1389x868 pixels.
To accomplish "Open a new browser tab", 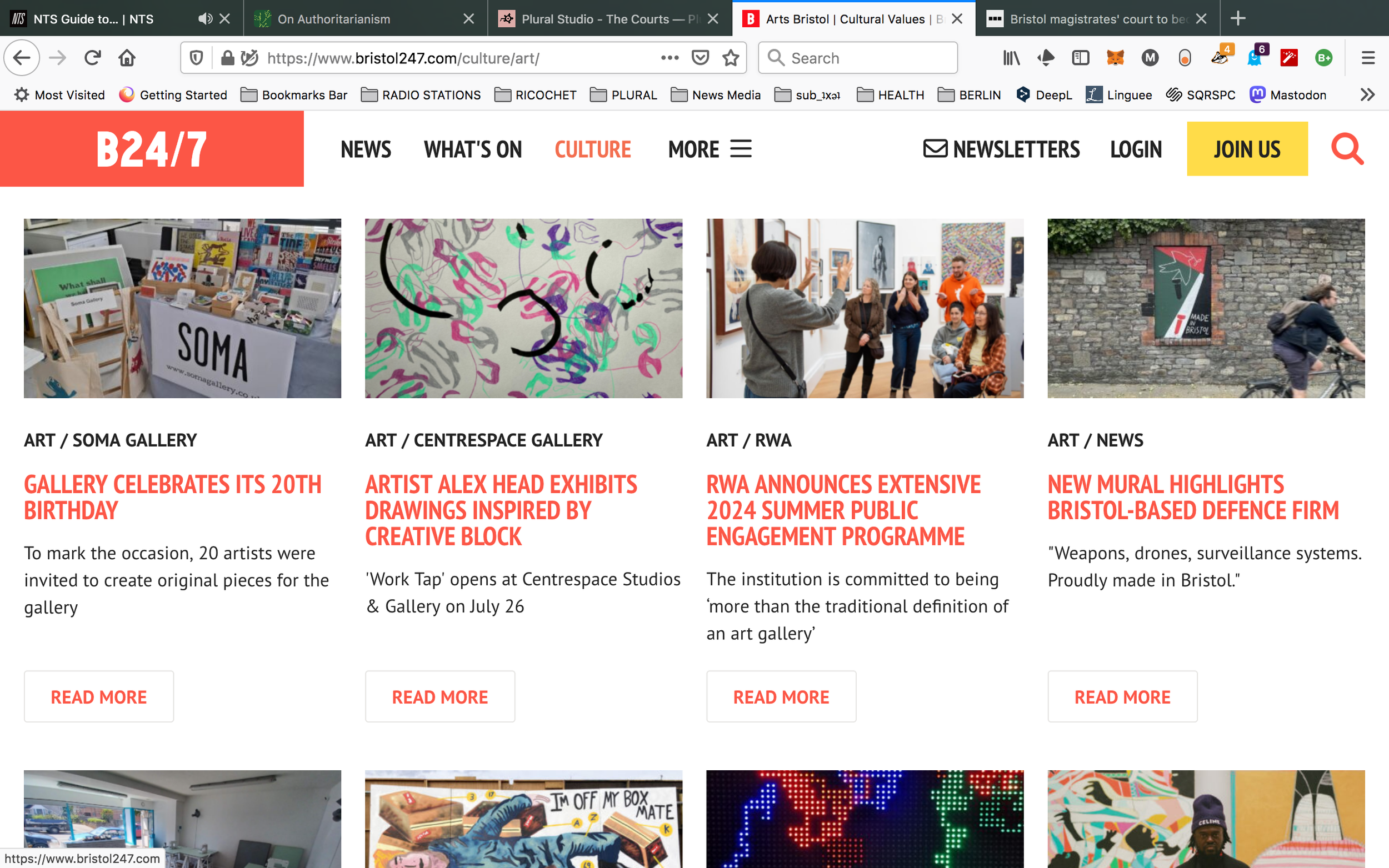I will point(1238,18).
